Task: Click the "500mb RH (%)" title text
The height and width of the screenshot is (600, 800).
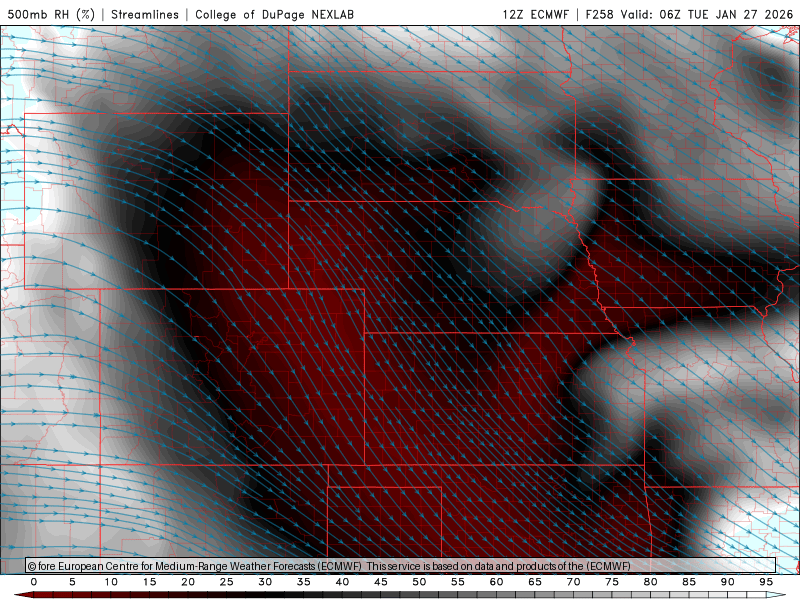Action: coord(51,14)
